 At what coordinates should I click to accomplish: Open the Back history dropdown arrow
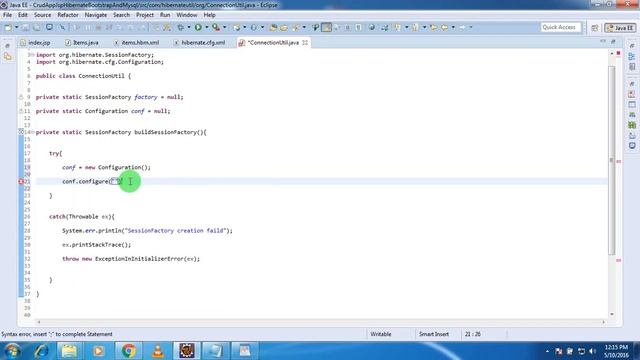(x=453, y=27)
